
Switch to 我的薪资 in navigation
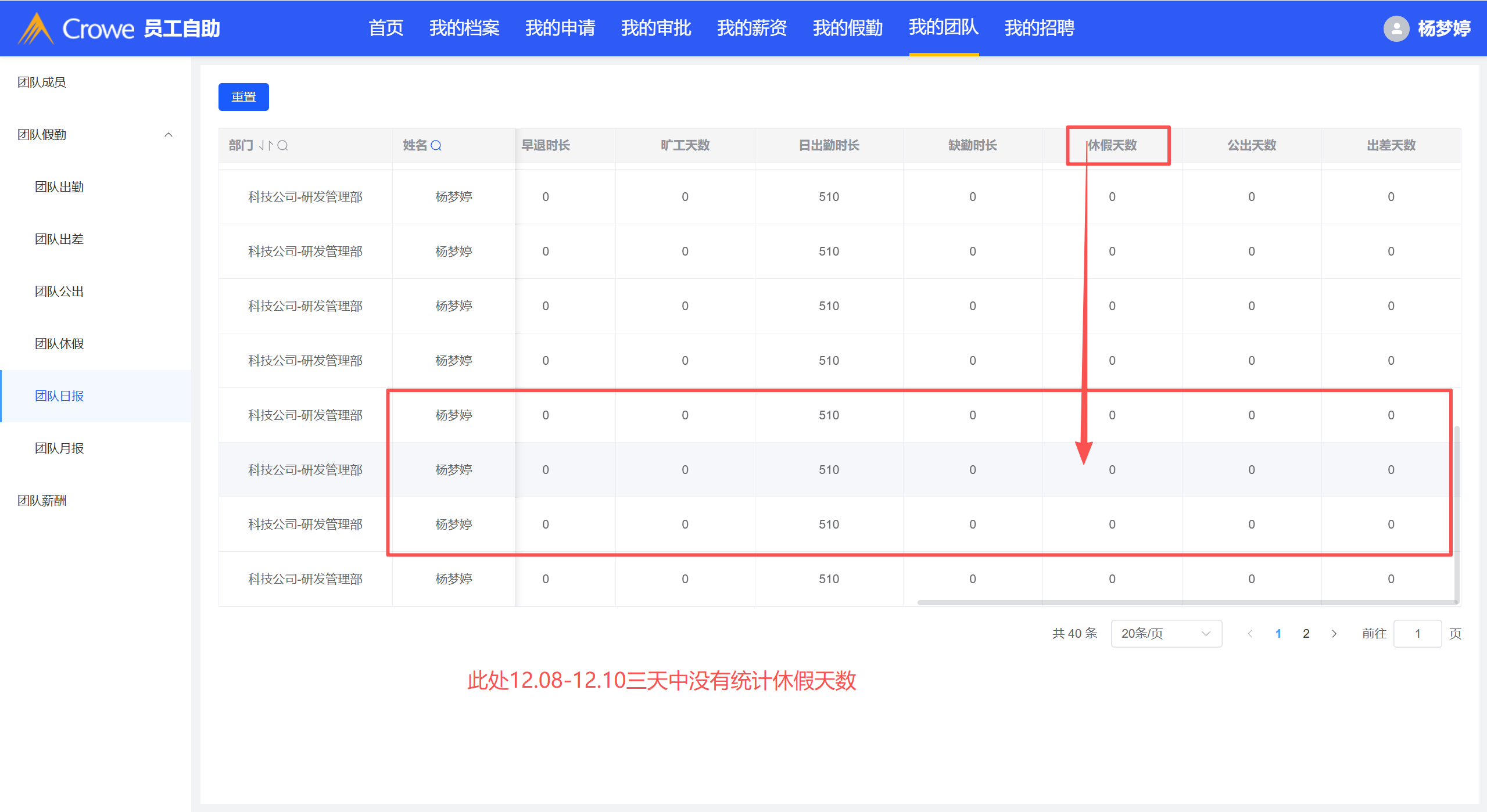[751, 28]
